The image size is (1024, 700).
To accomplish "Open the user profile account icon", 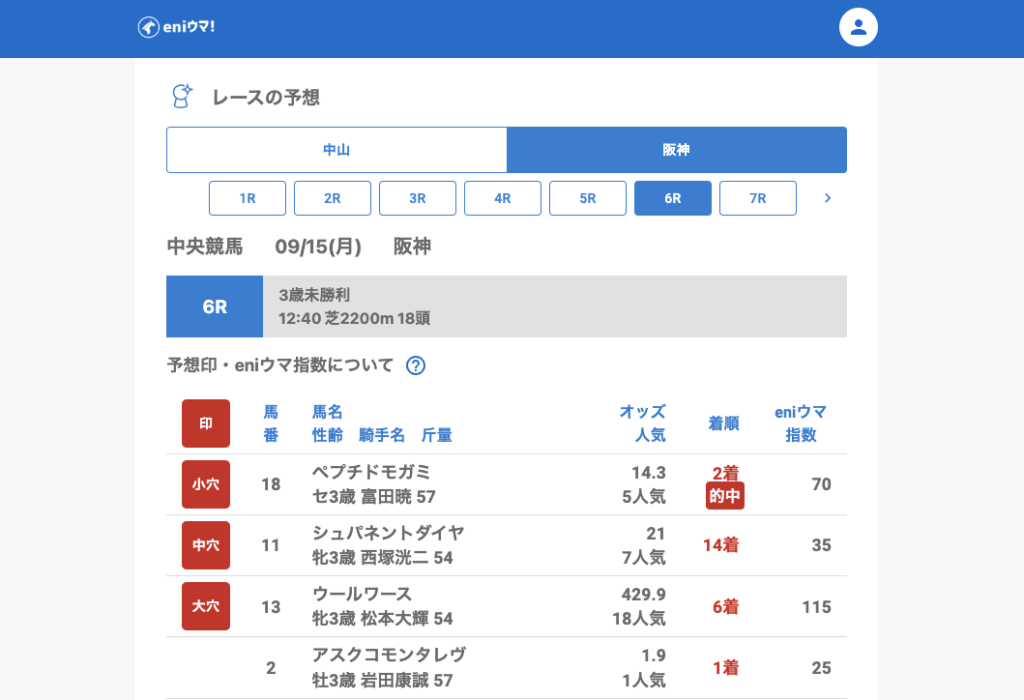I will point(857,27).
